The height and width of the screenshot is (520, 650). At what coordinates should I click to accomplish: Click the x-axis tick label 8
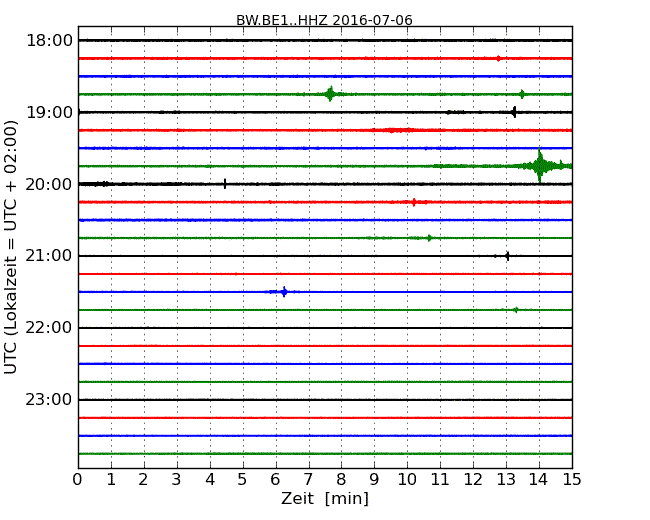(x=341, y=480)
